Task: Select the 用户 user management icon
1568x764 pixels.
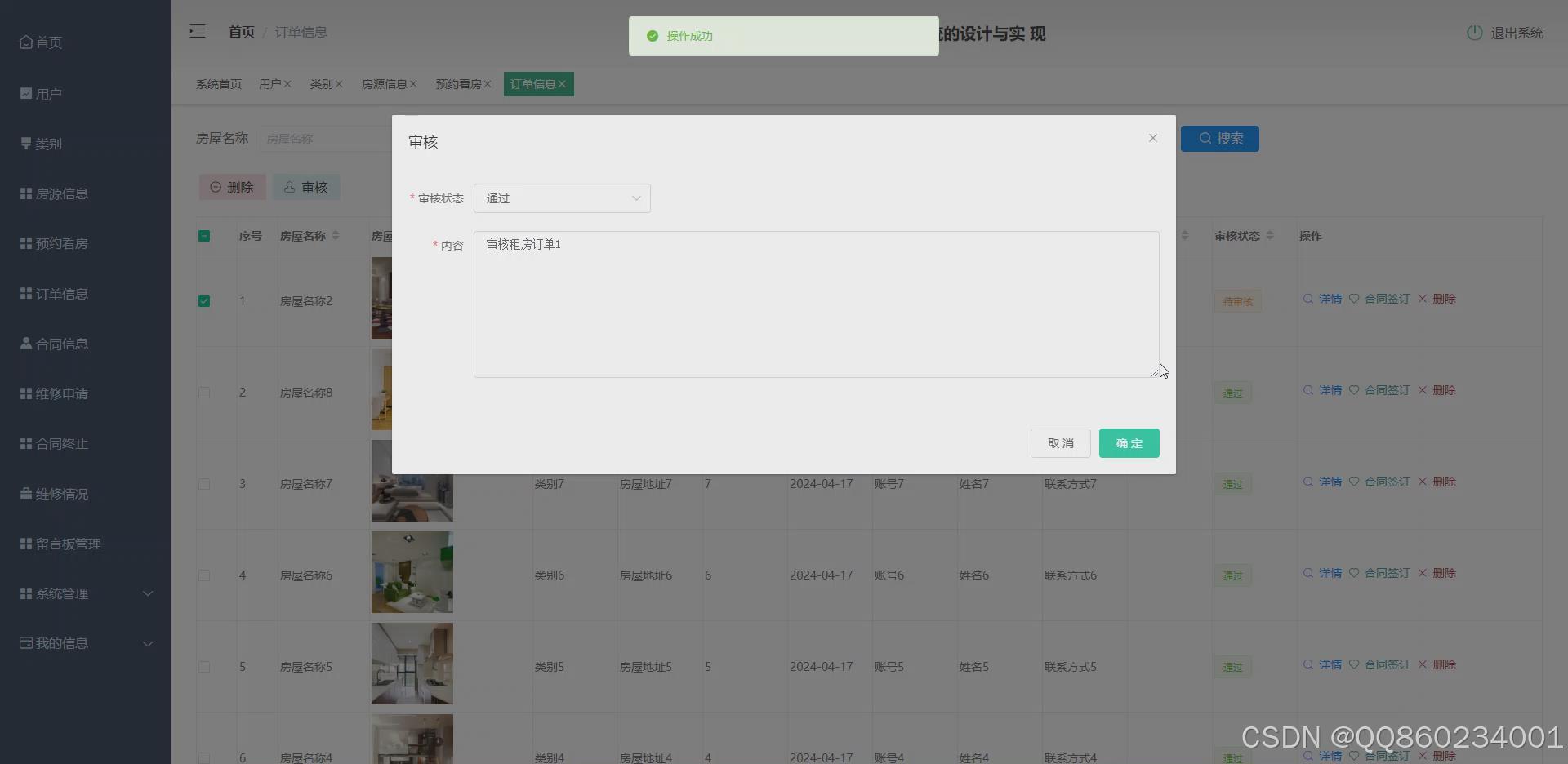Action: tap(25, 93)
